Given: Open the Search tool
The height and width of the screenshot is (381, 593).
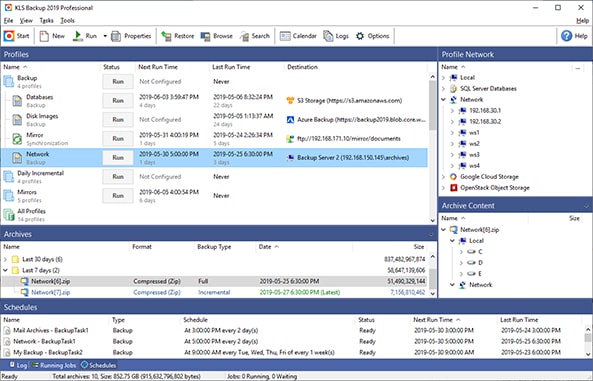Looking at the screenshot, I should click(244, 36).
